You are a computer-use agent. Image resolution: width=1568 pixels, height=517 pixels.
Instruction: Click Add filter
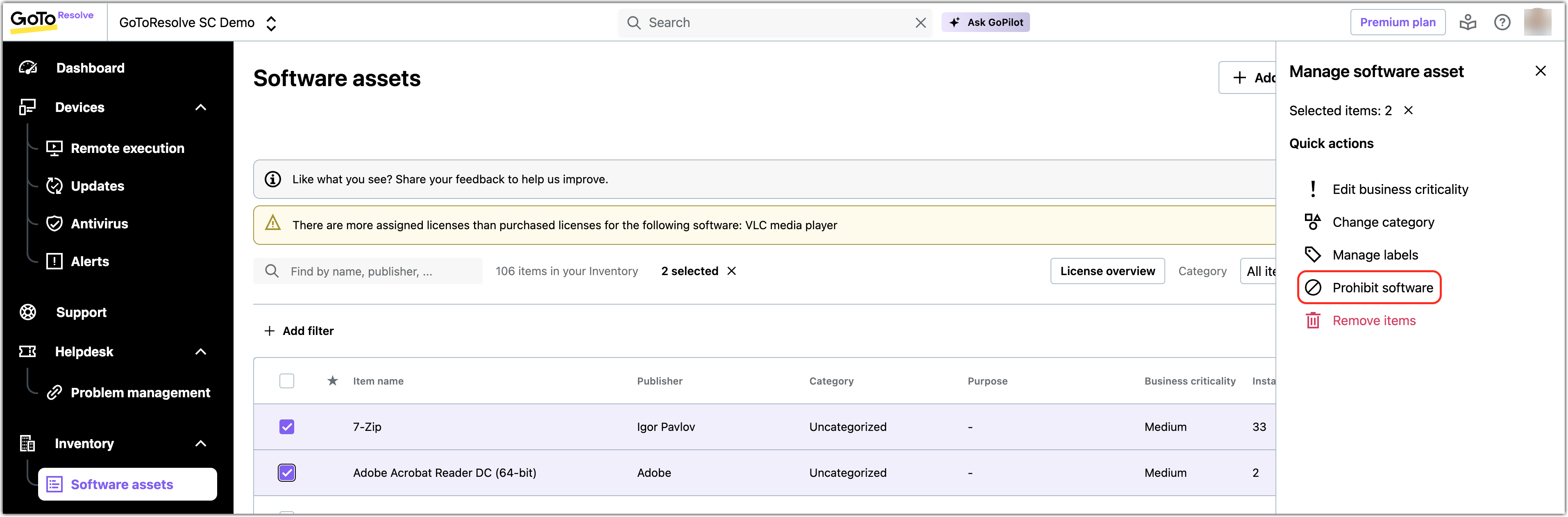tap(298, 331)
